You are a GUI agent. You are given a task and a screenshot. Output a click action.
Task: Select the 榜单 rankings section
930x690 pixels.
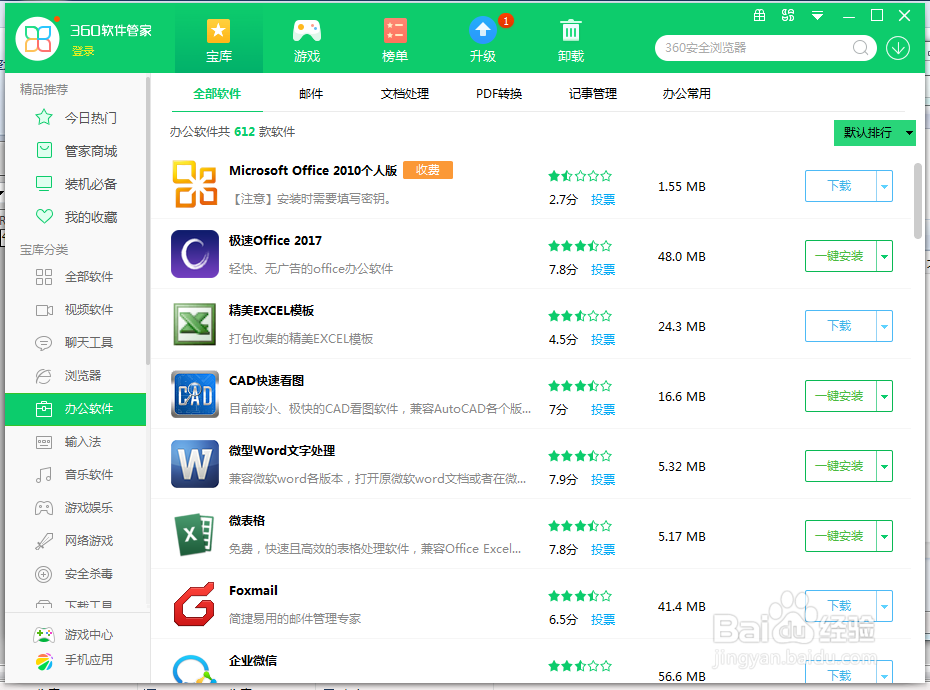point(394,40)
